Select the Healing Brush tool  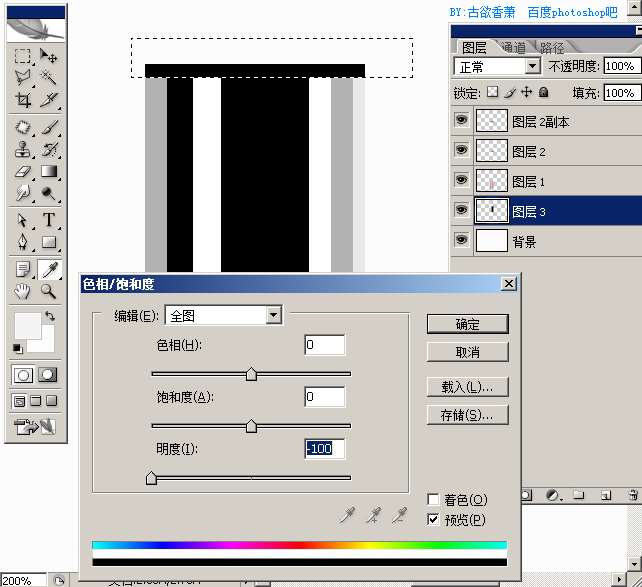click(x=23, y=127)
